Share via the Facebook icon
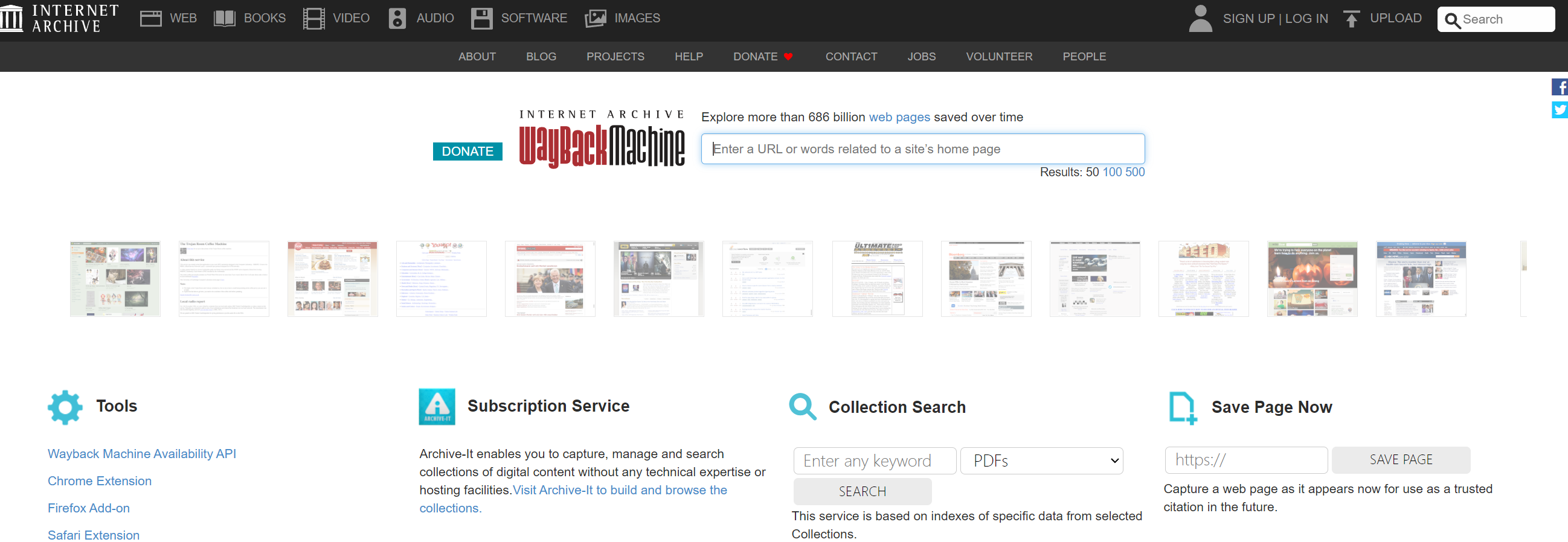 click(x=1560, y=87)
